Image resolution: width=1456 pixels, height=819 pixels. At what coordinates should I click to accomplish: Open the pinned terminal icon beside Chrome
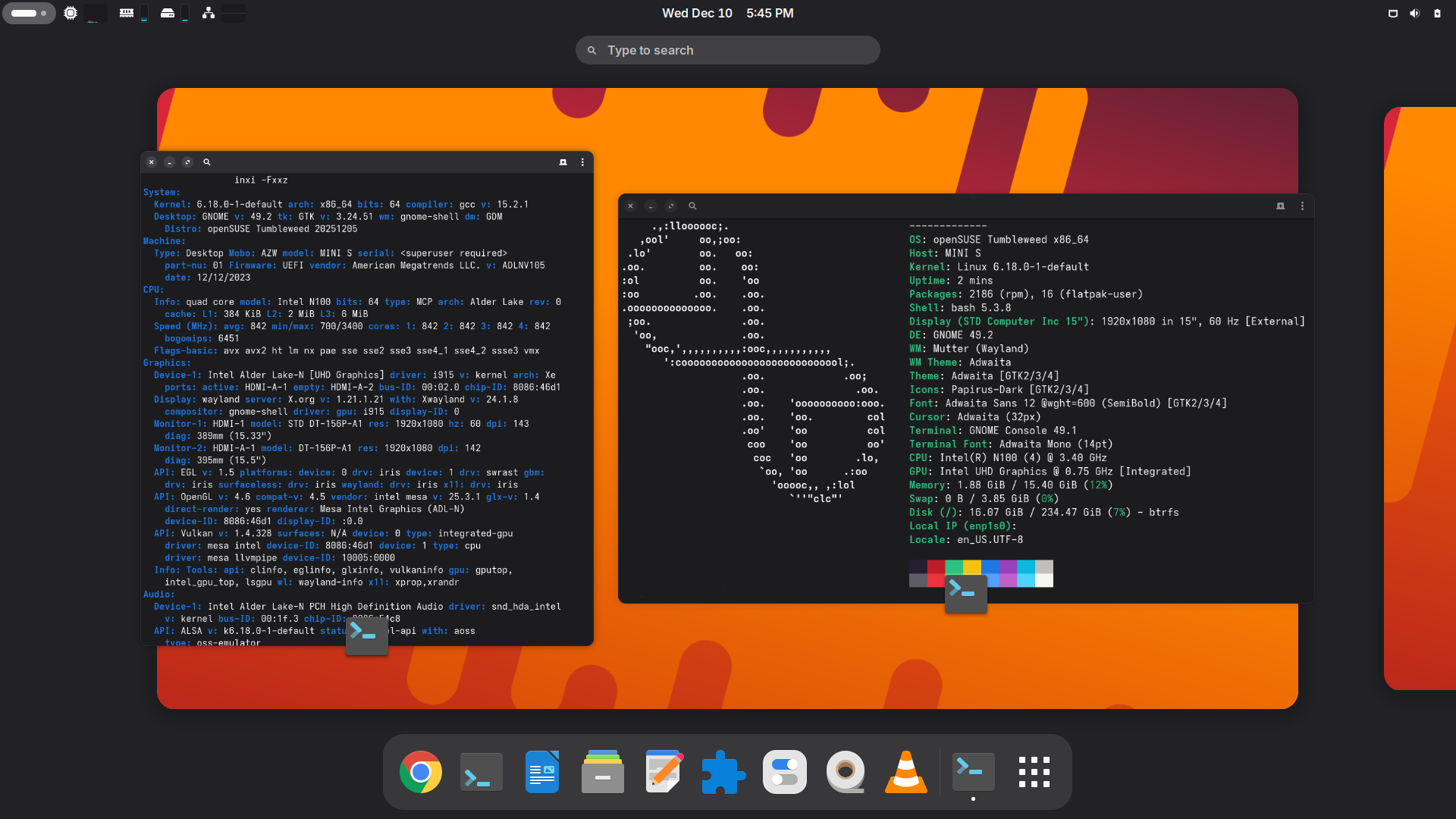point(482,772)
